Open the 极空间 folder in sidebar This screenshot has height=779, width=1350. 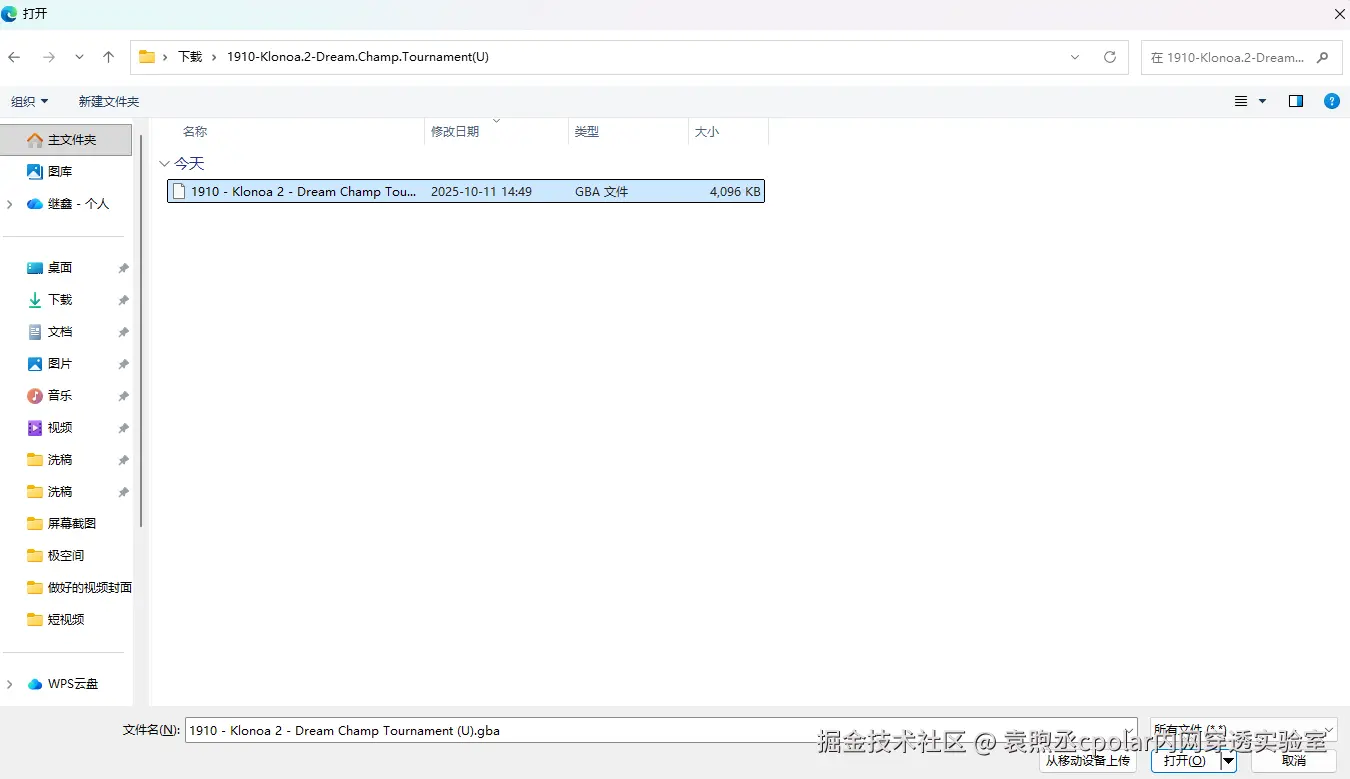pos(66,556)
